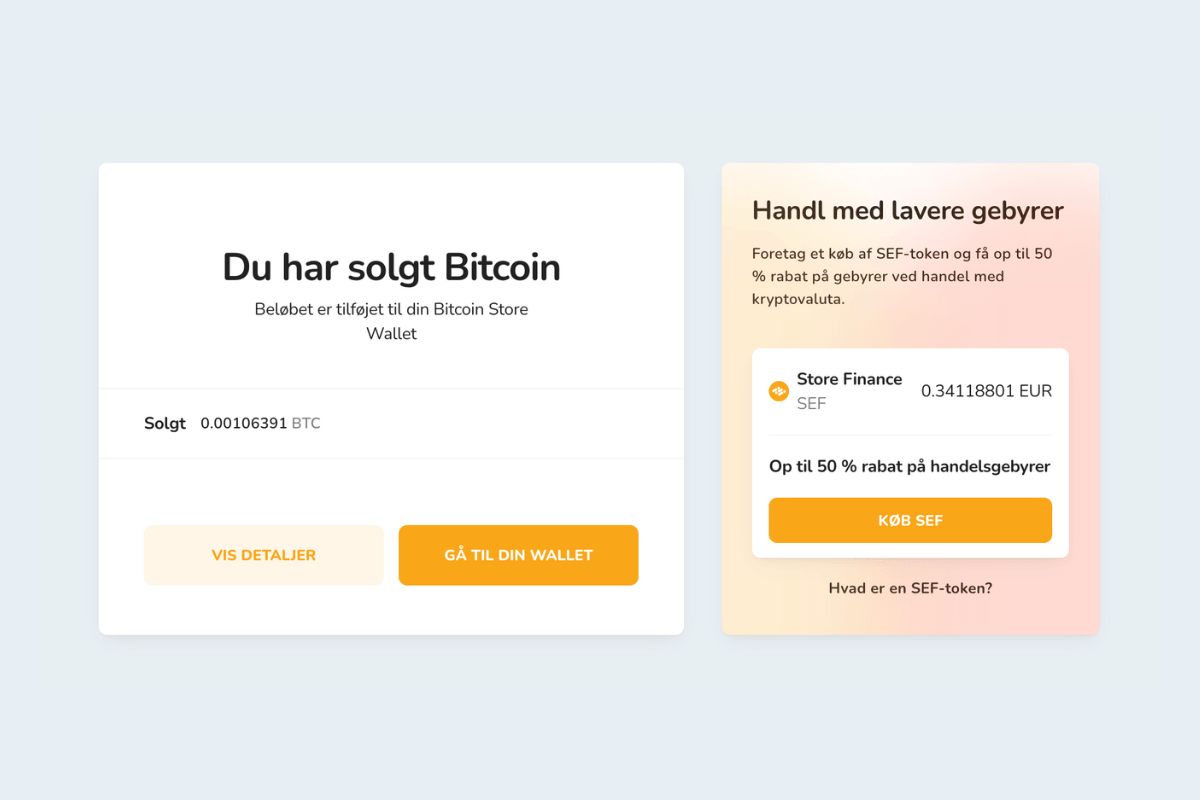Viewport: 1200px width, 800px height.
Task: Select the SEF ticker label
Action: pos(811,404)
